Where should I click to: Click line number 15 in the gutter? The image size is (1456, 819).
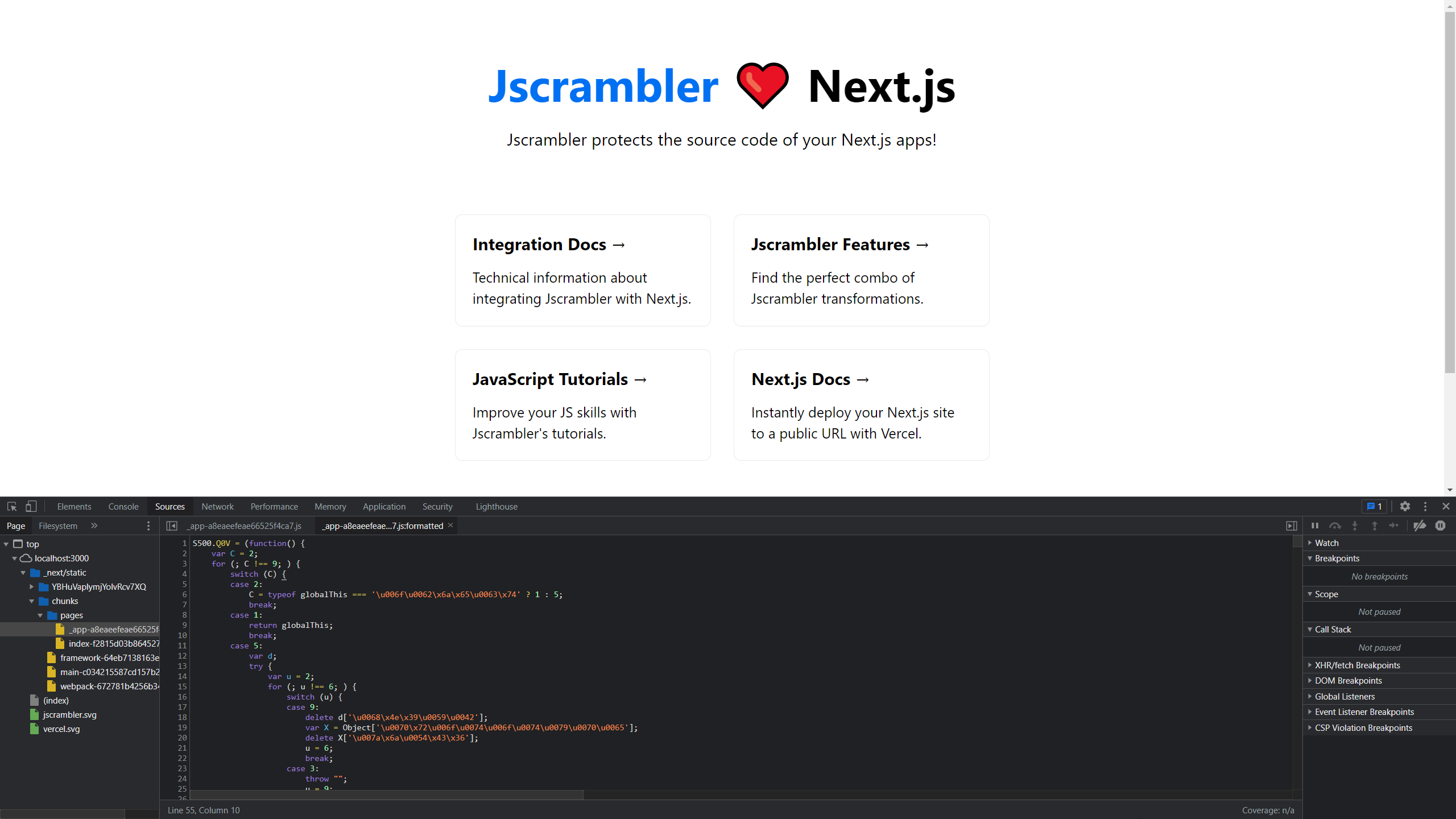182,686
